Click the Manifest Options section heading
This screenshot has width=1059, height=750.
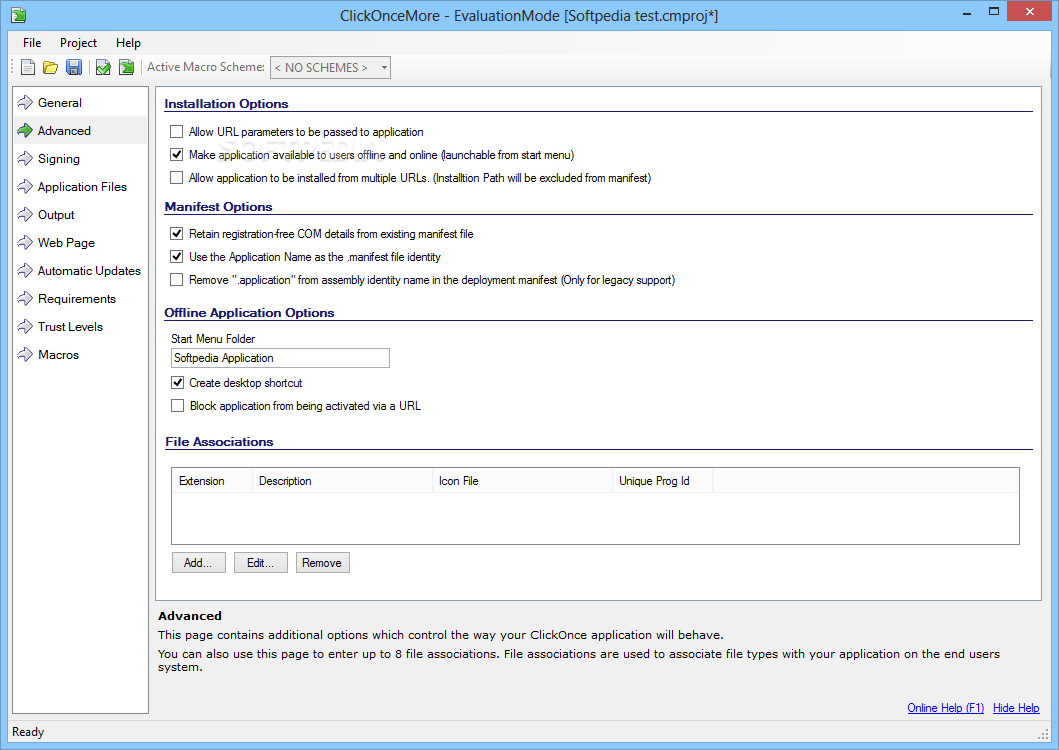(x=218, y=207)
